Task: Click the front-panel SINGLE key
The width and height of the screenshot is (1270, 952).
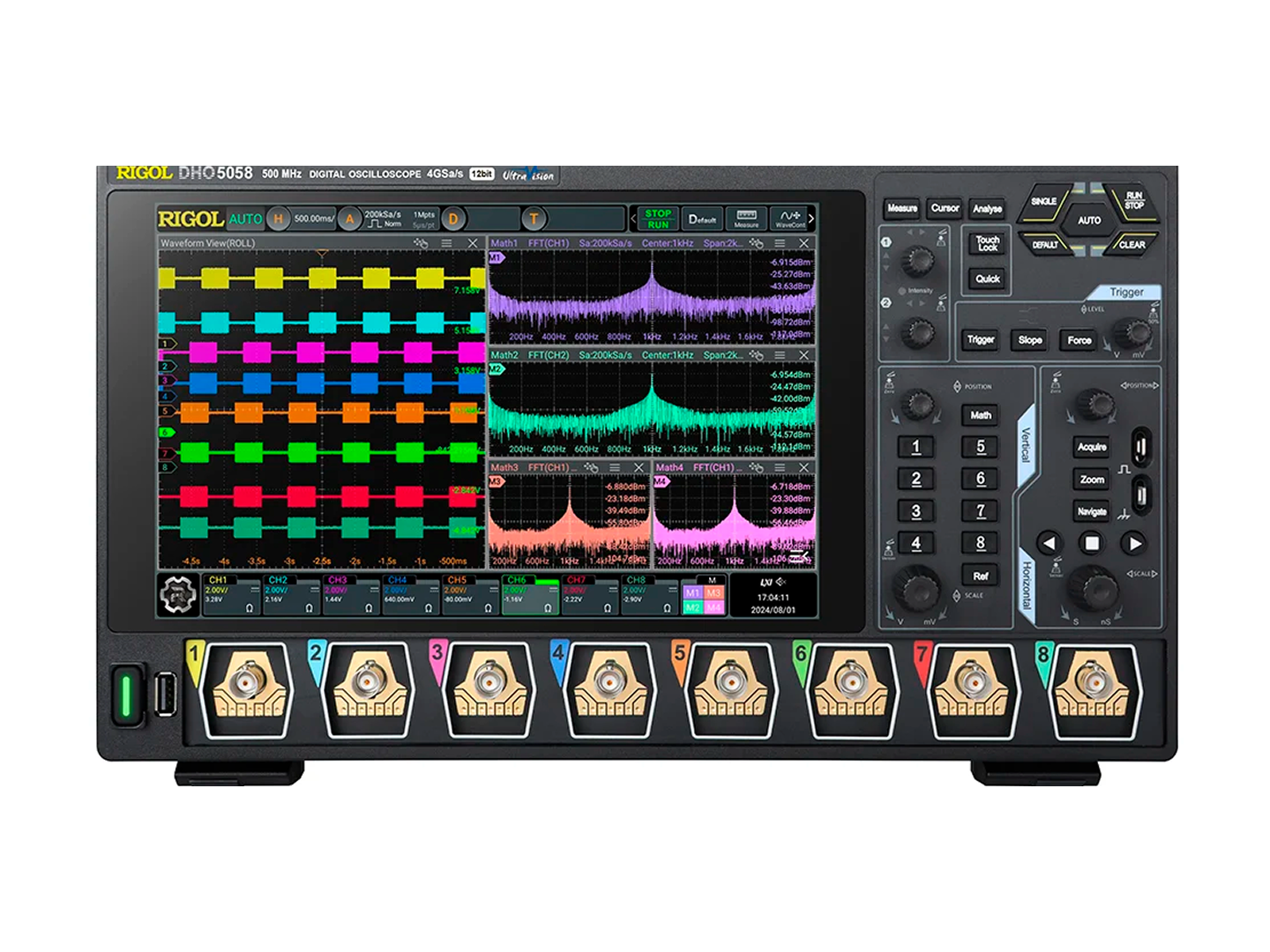Action: click(x=1044, y=202)
